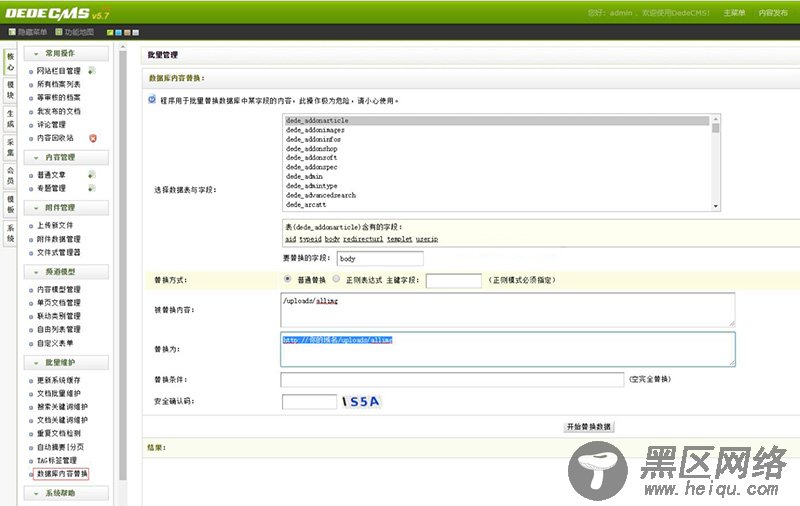Select the green skin color swatch
Screen dimensions: 800x506
coord(110,33)
